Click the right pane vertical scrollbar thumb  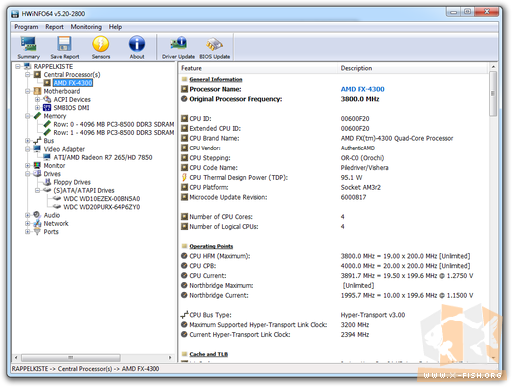click(x=493, y=94)
